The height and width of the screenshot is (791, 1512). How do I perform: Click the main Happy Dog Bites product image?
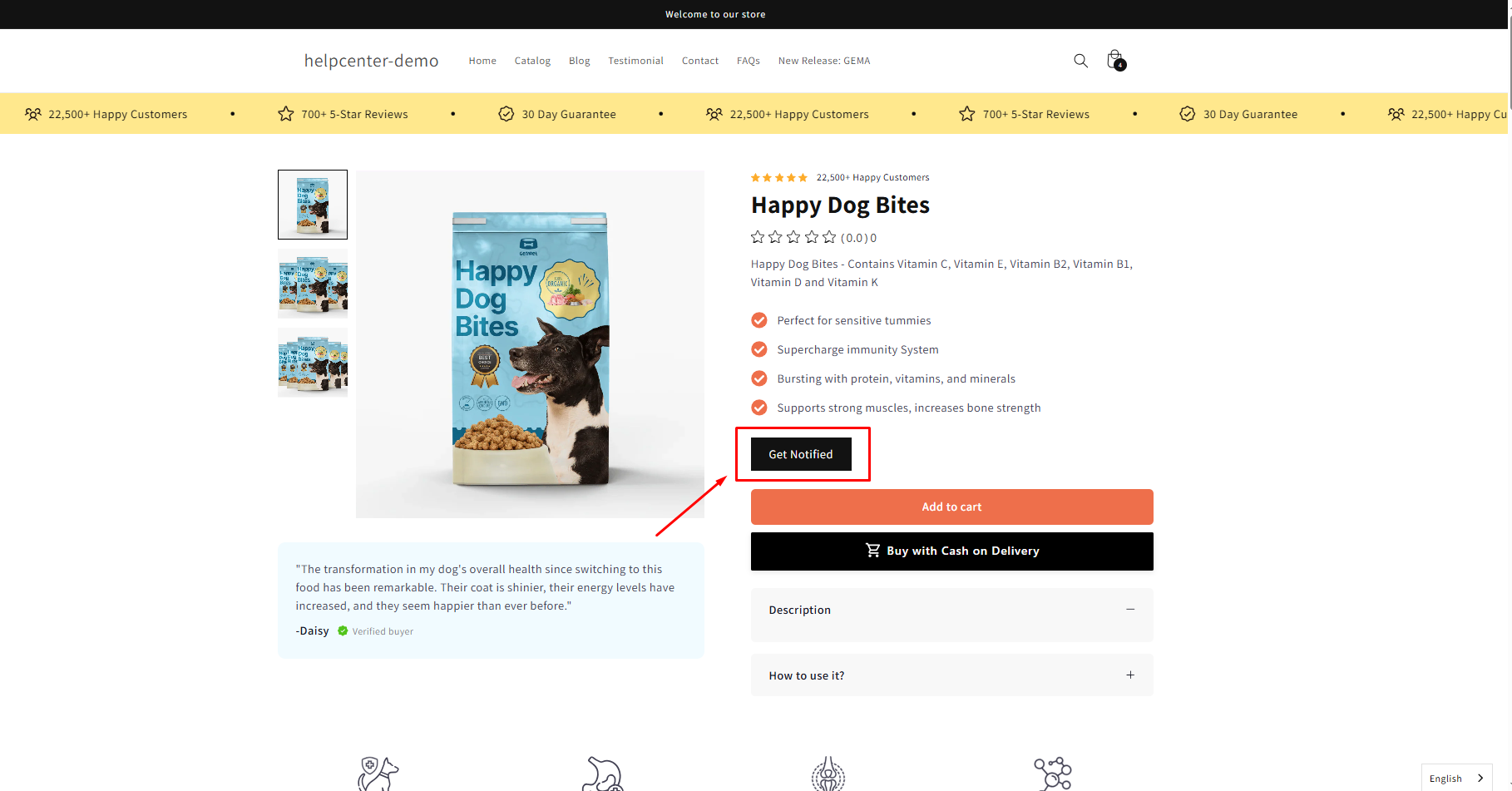pos(530,344)
